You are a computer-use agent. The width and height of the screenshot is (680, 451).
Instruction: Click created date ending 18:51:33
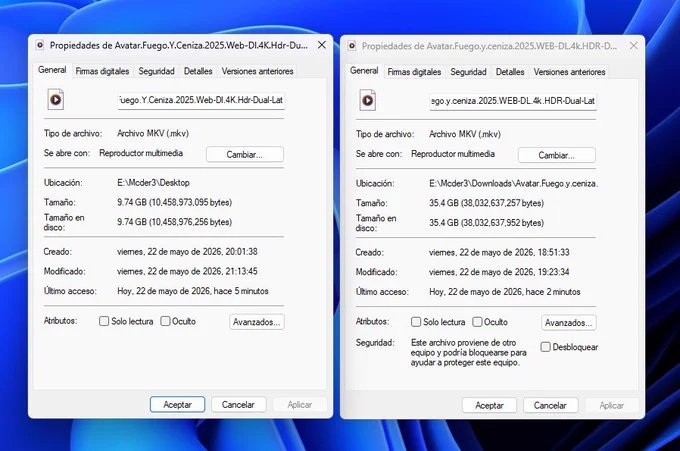[x=499, y=252]
